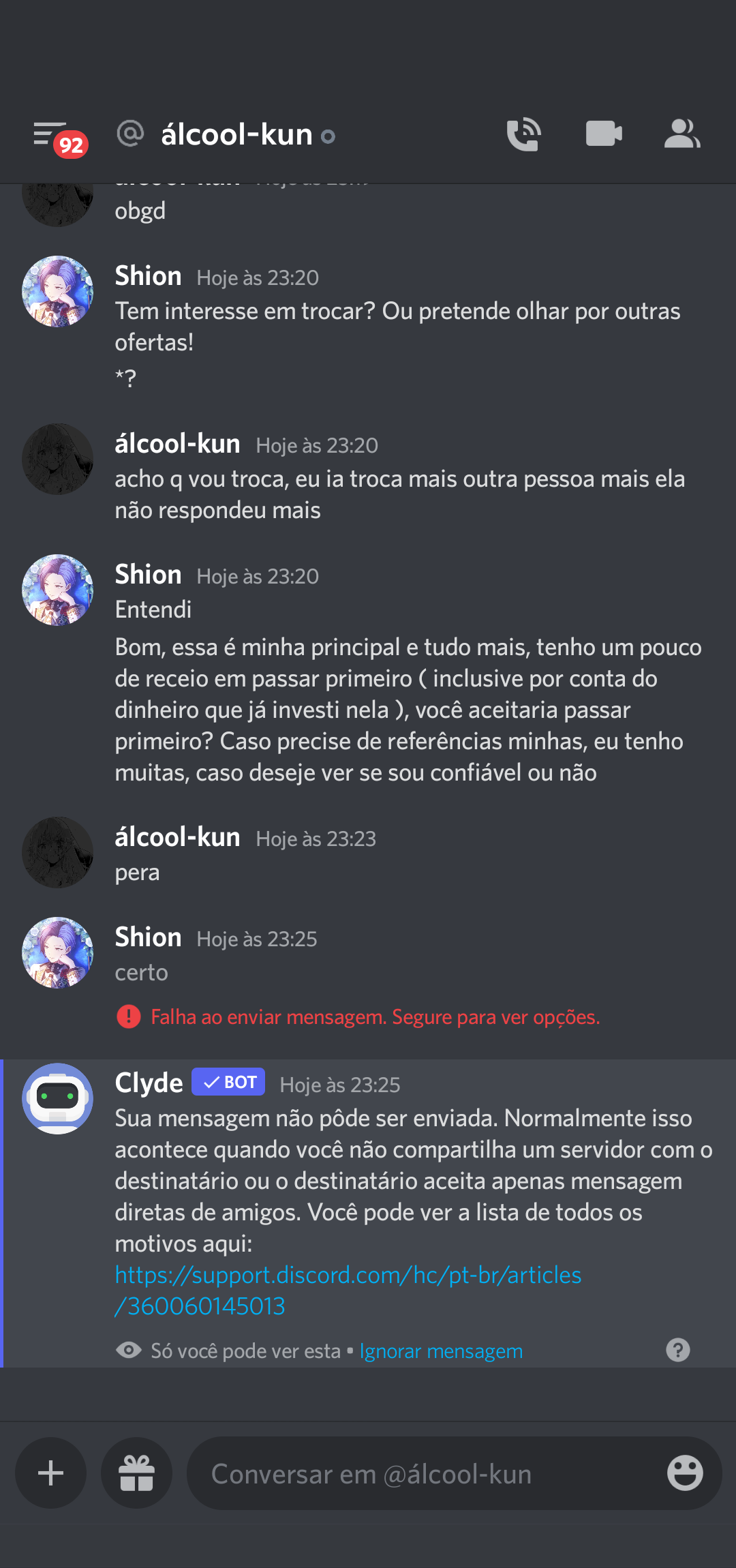Tap the plus attachment button

click(x=51, y=1473)
